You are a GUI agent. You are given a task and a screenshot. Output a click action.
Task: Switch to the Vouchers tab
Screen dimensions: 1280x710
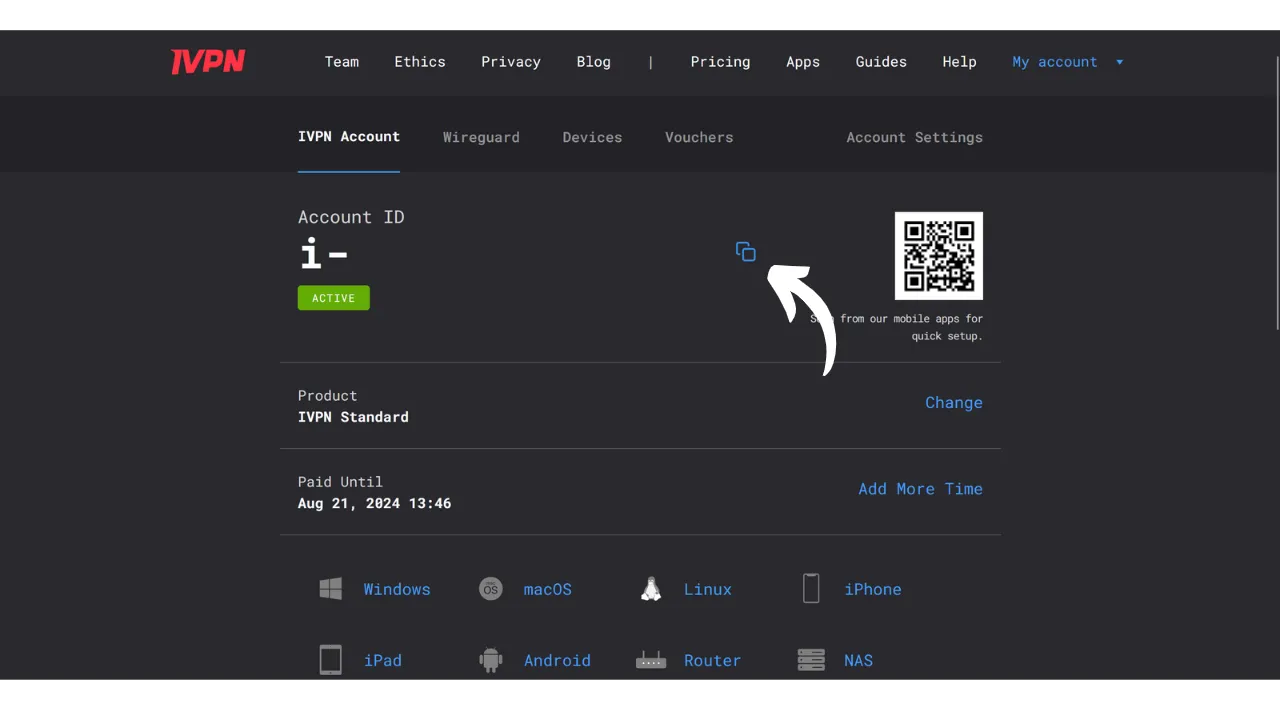[x=699, y=138]
